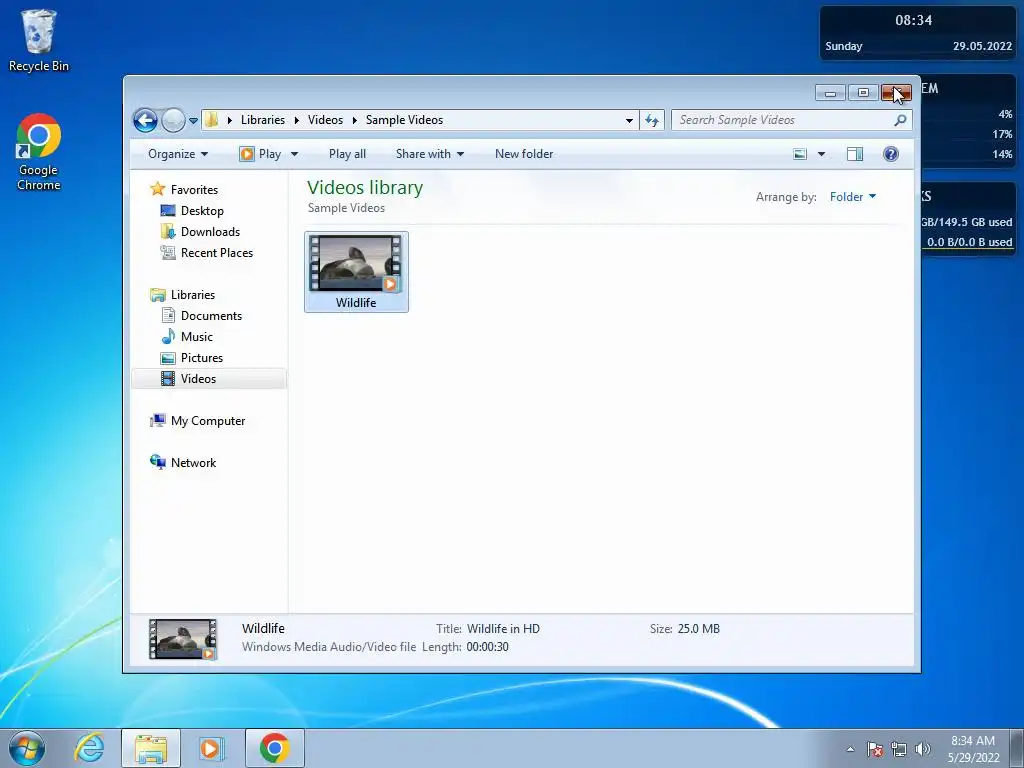Click Play all in the toolbar
Image resolution: width=1024 pixels, height=768 pixels.
(347, 154)
